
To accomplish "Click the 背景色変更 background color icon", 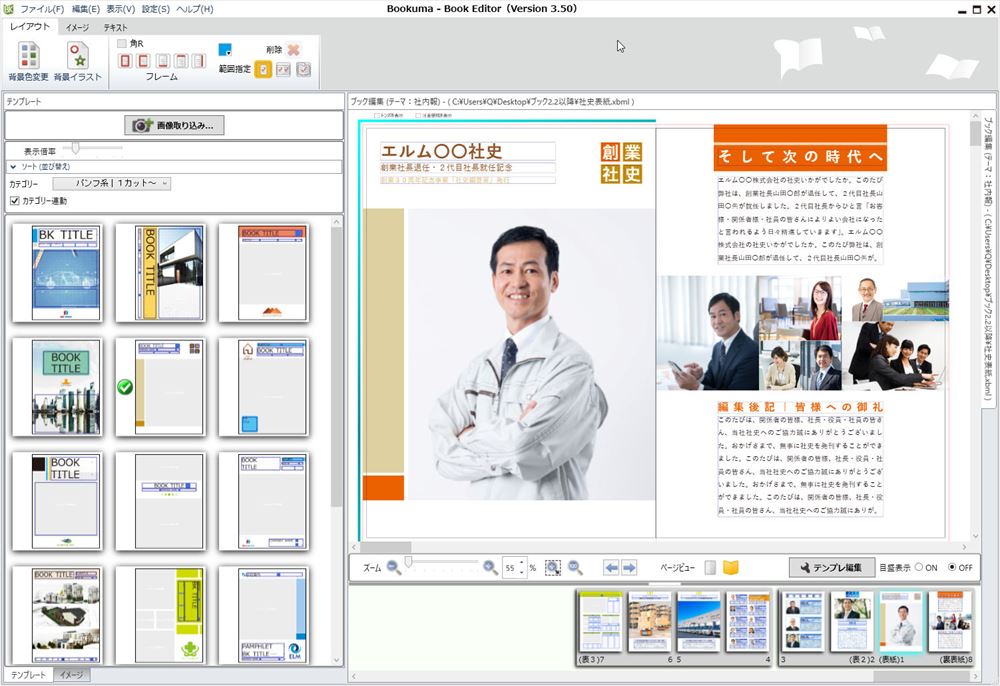I will pos(28,56).
